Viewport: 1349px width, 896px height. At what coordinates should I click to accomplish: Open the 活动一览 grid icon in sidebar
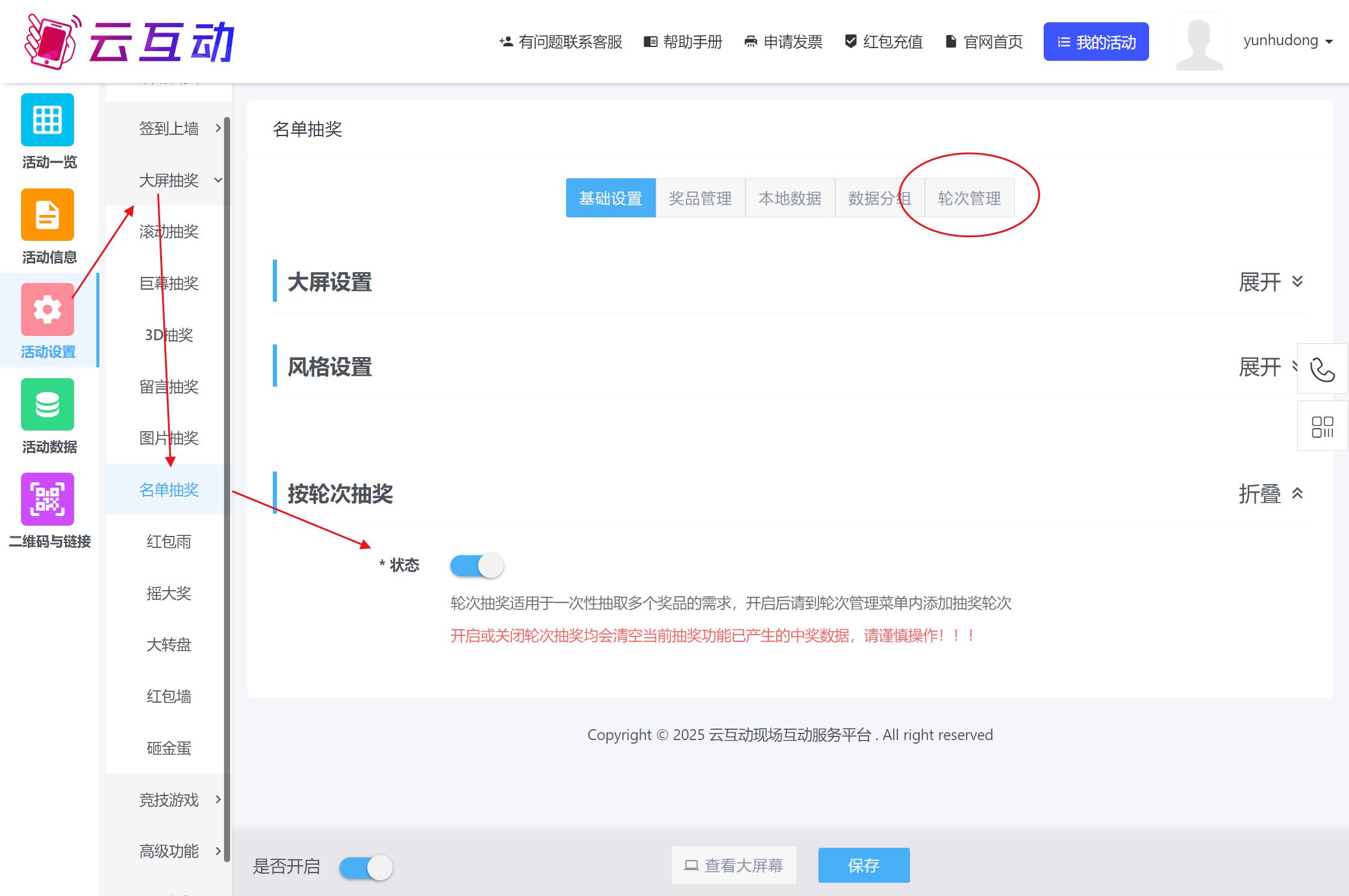[48, 120]
